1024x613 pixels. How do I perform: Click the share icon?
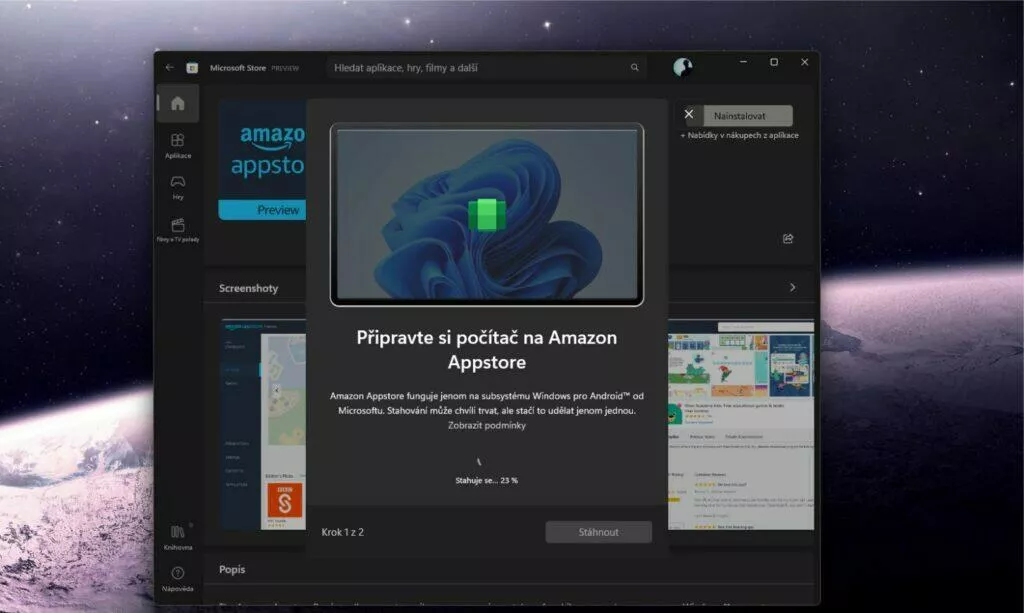coord(788,238)
